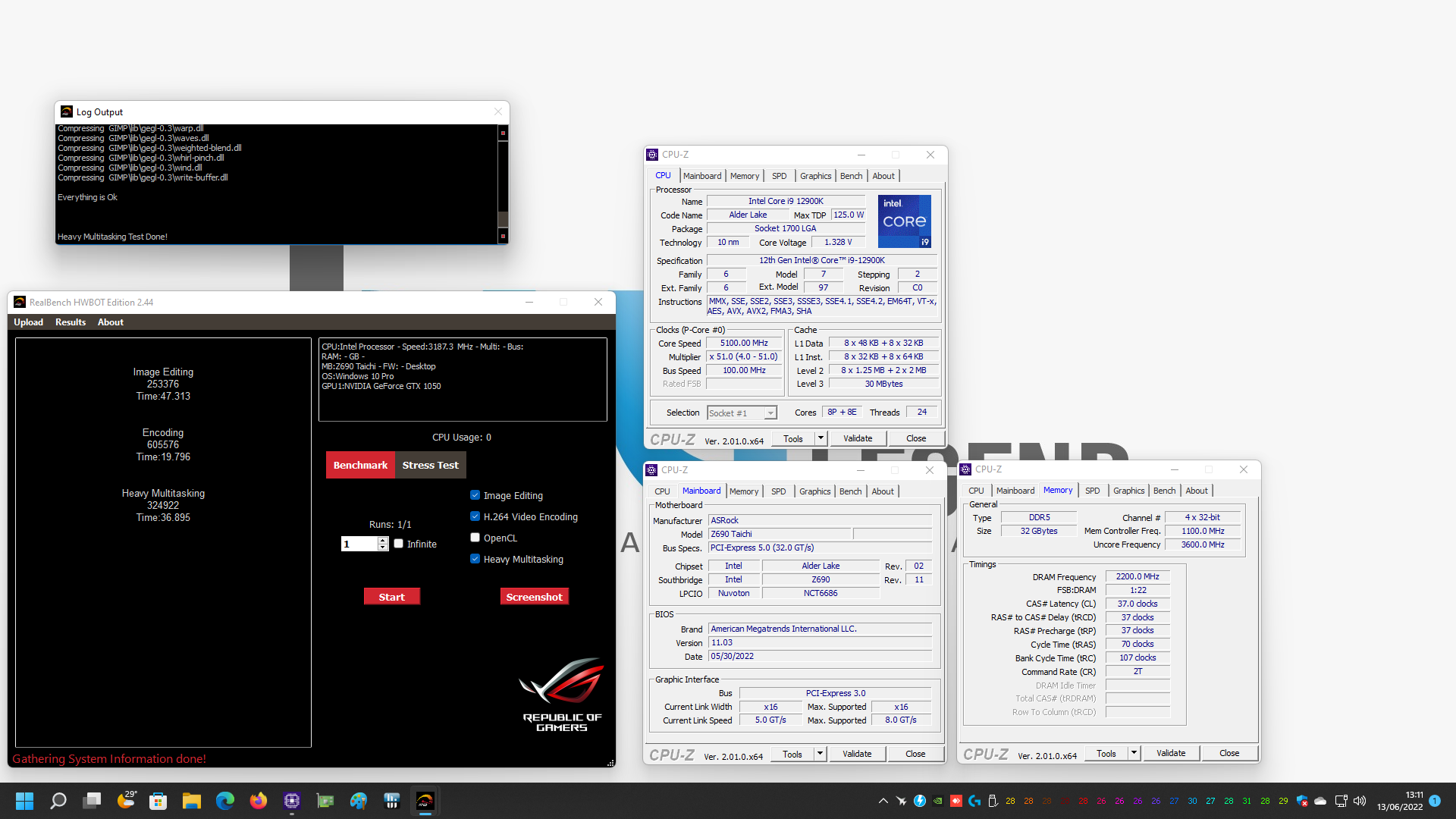The width and height of the screenshot is (1456, 819).
Task: Increase runs with the stepper up arrow
Action: [x=383, y=540]
